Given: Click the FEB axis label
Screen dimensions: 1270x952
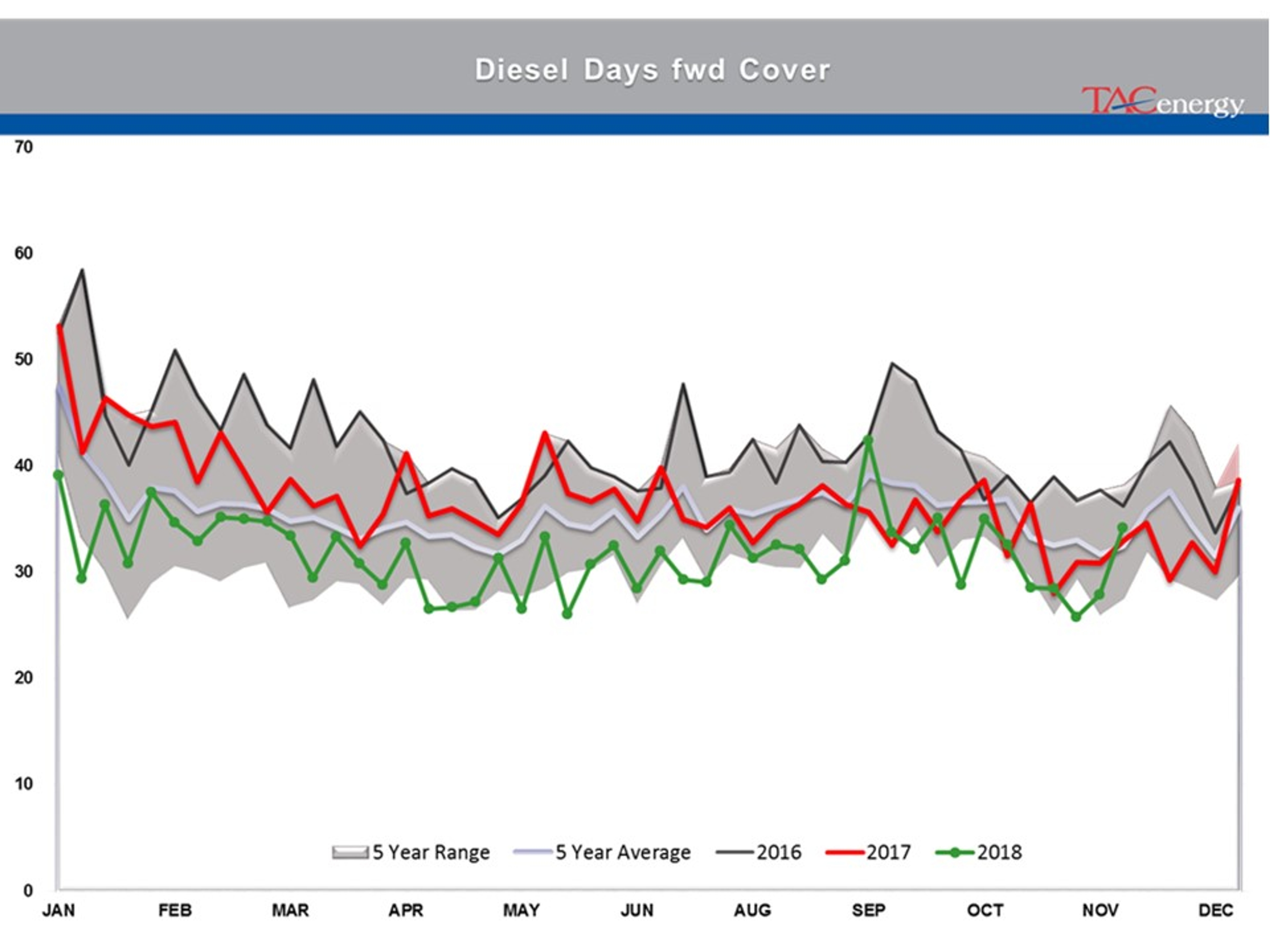Looking at the screenshot, I should pyautogui.click(x=175, y=910).
